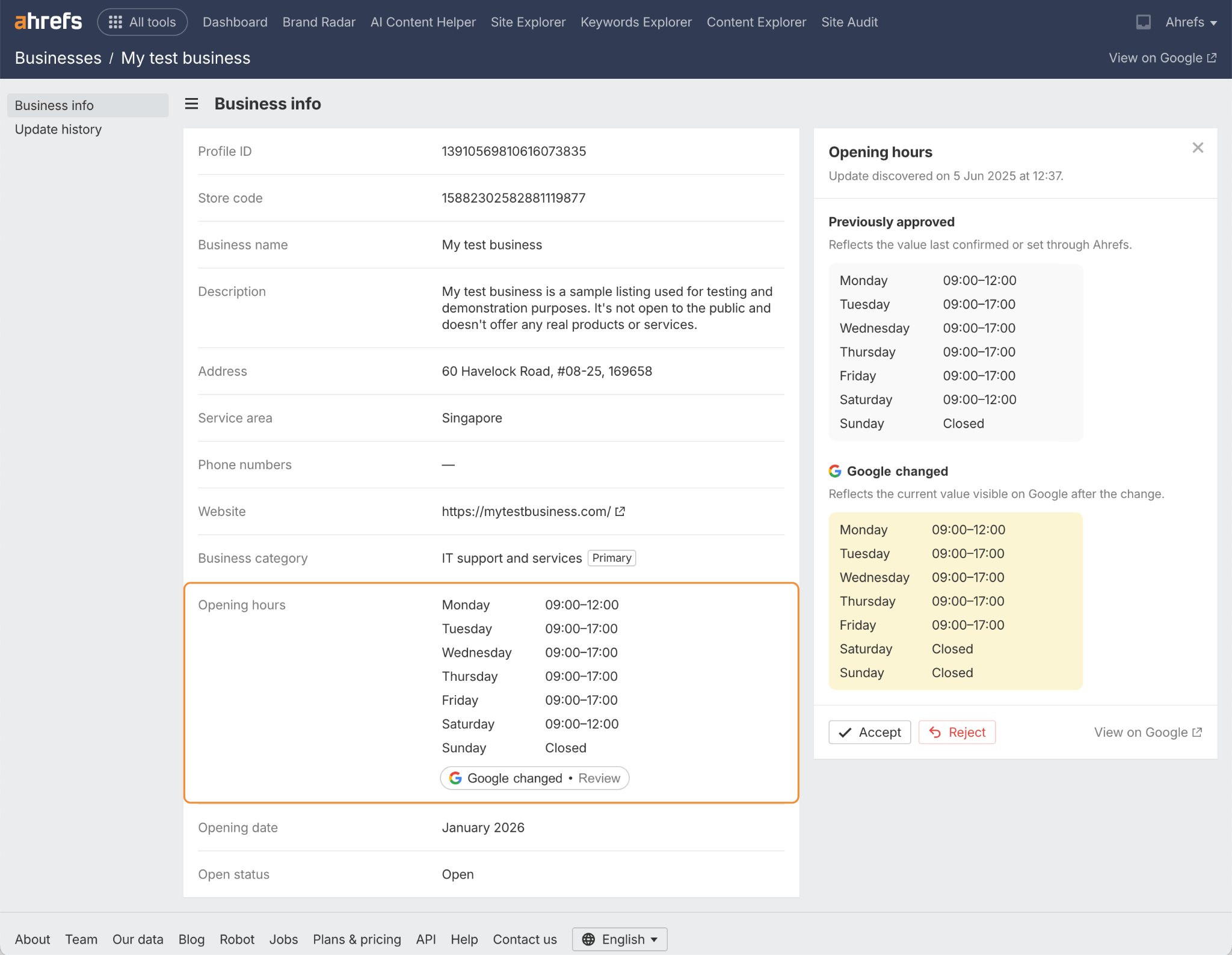Click the hamburger icon beside Business info heading

coord(191,103)
